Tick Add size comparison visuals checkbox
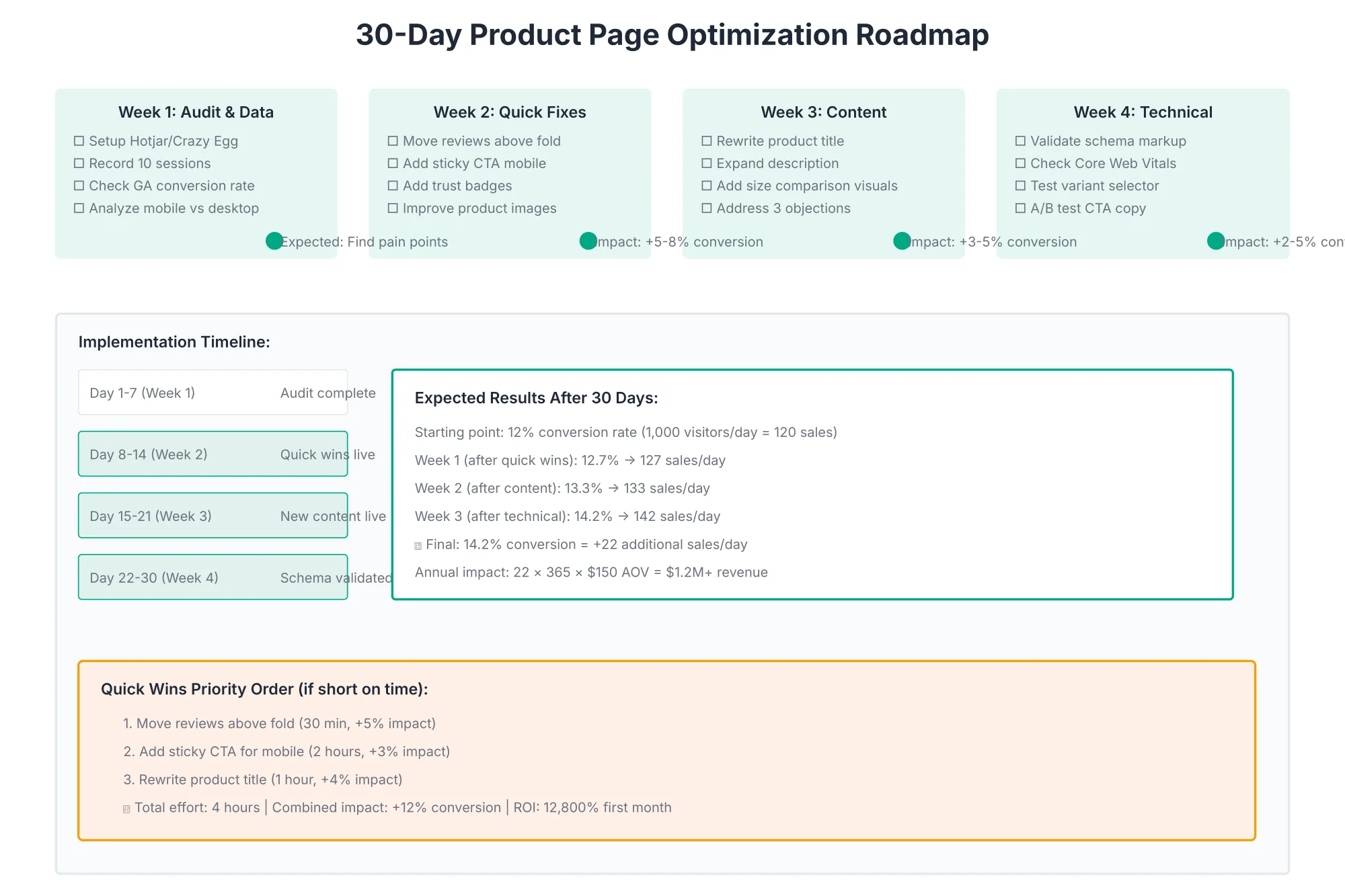 (707, 186)
